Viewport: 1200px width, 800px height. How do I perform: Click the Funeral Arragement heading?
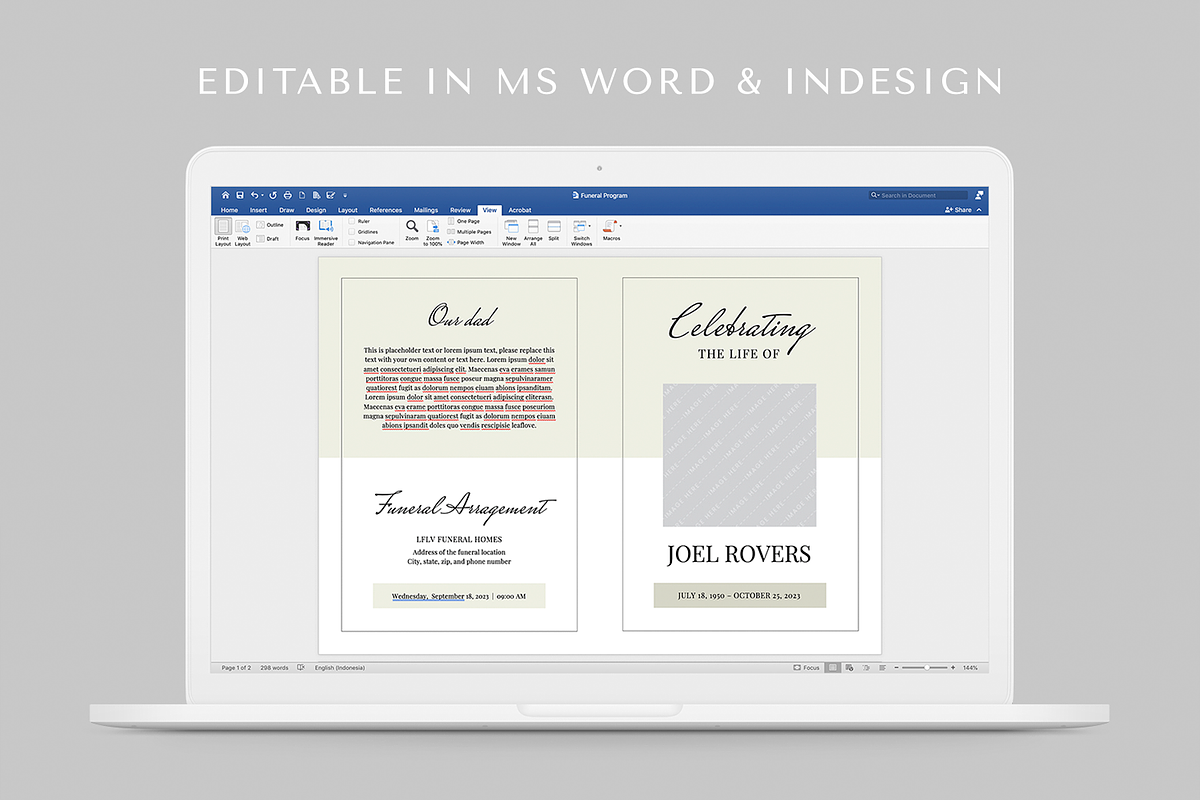coord(465,506)
